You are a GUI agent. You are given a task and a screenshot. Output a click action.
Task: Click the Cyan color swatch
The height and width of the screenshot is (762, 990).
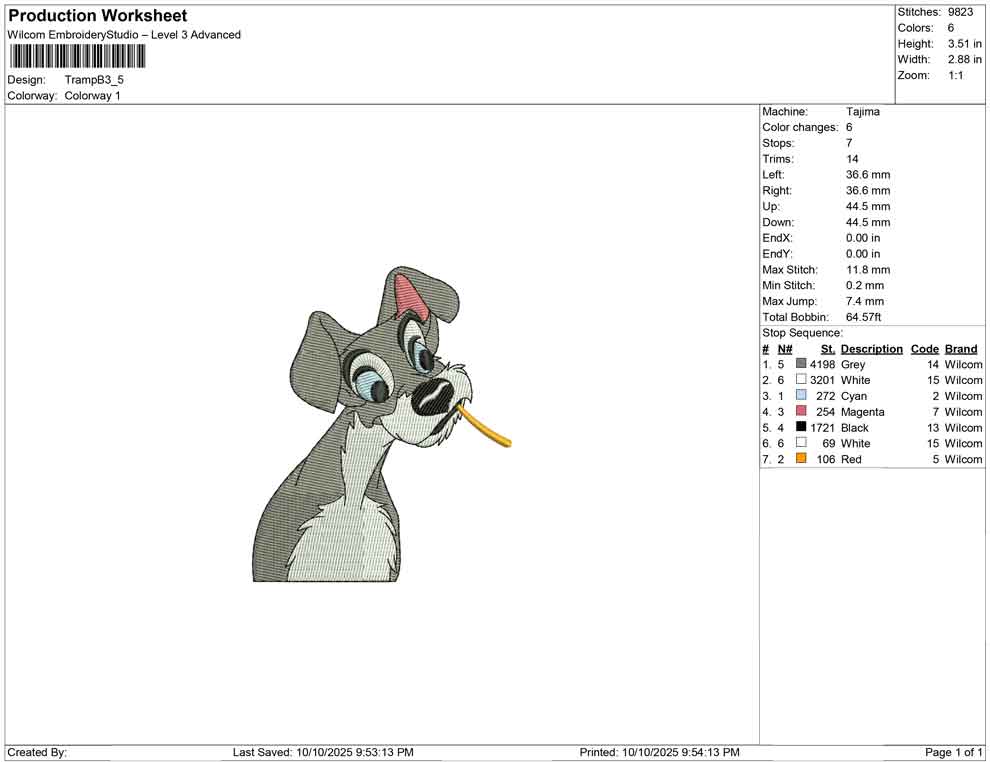(x=801, y=395)
